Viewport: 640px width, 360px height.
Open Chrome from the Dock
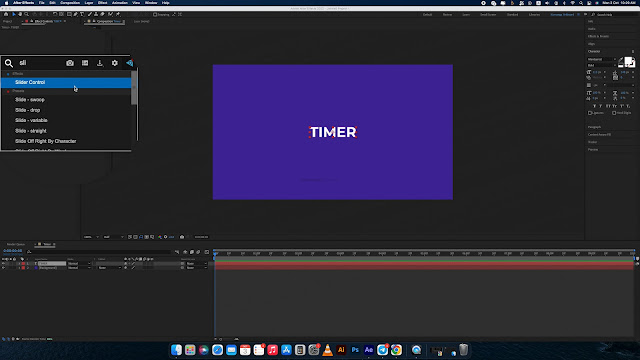(396, 350)
